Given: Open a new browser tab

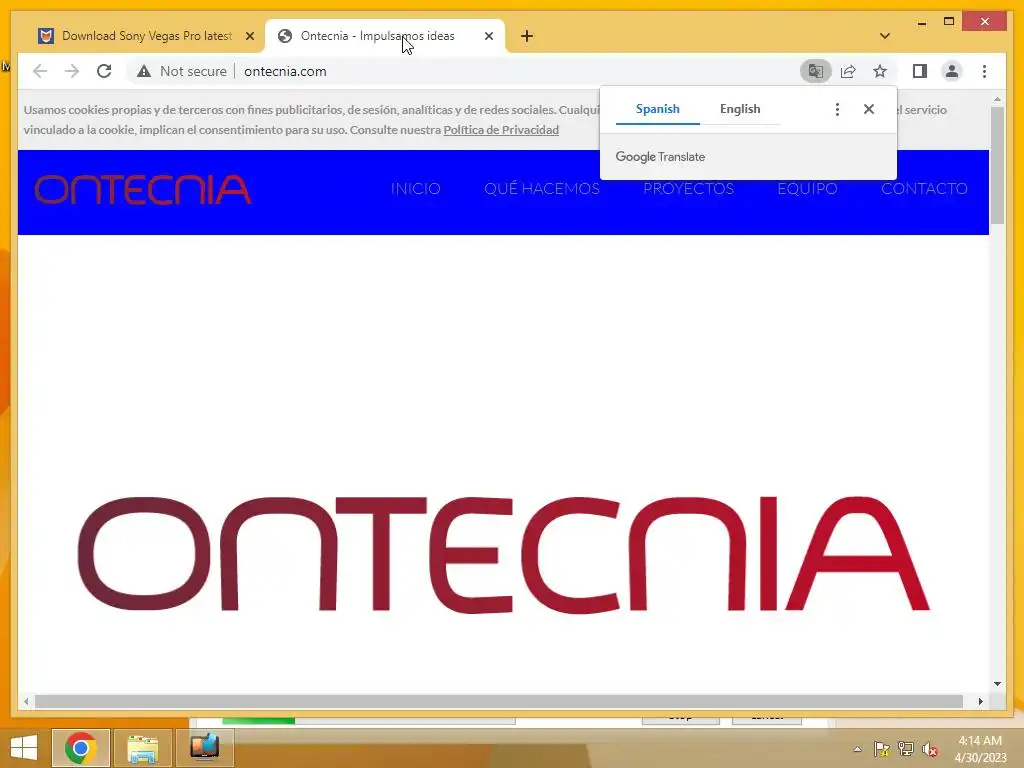Looking at the screenshot, I should pos(527,36).
